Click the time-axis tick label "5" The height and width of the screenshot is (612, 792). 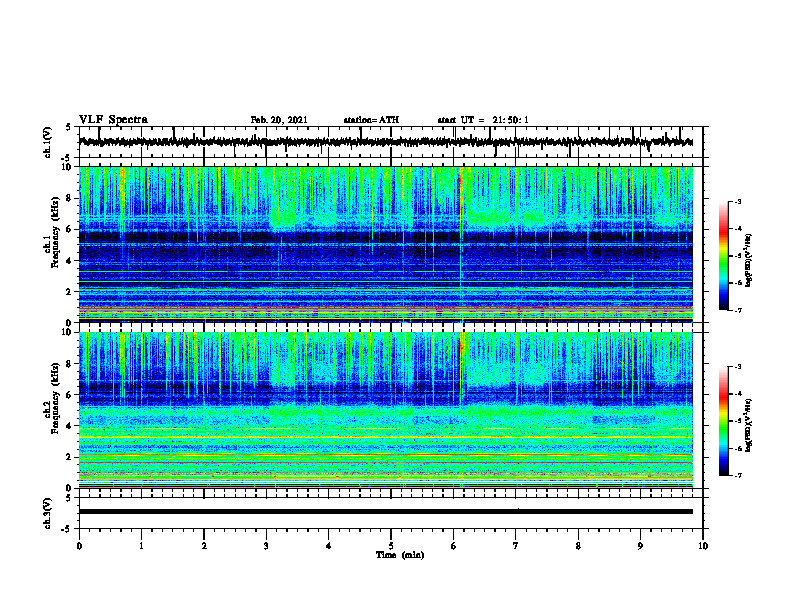[391, 546]
